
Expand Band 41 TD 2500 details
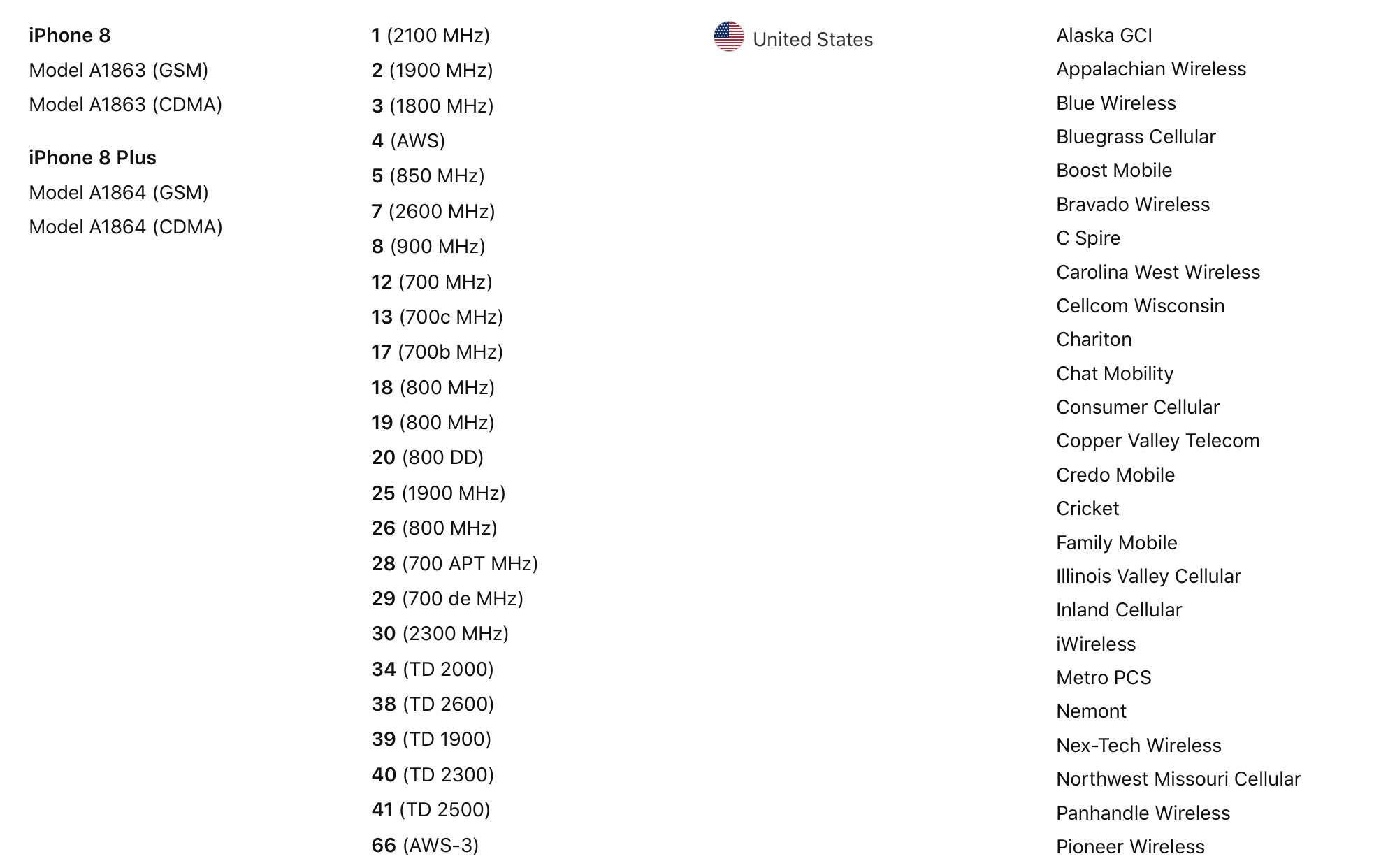tap(432, 808)
